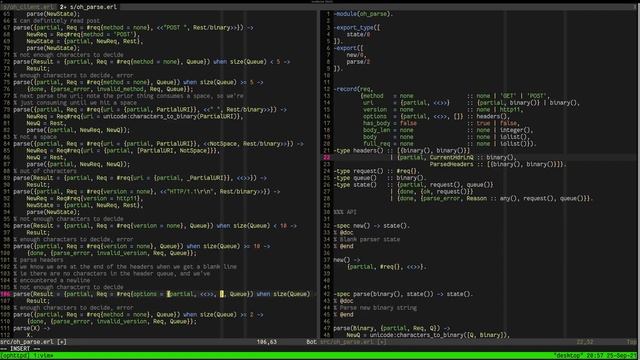
Task: Click the 'HTTP/1.1\r\n' binary on line 91
Action: [188, 191]
